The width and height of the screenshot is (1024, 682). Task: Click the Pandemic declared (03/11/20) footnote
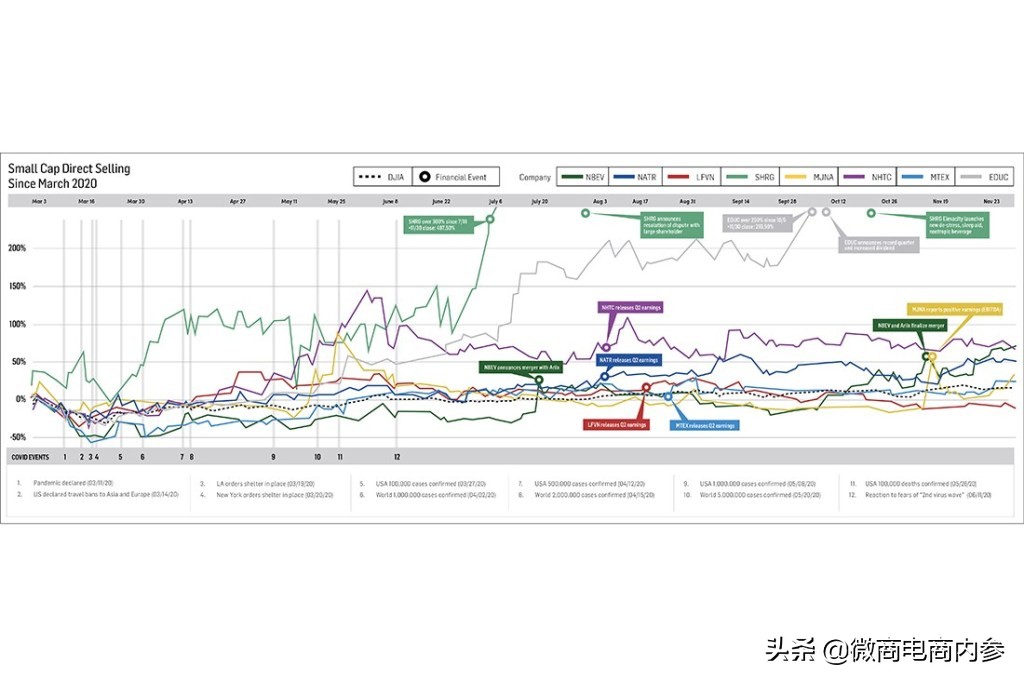pos(76,481)
